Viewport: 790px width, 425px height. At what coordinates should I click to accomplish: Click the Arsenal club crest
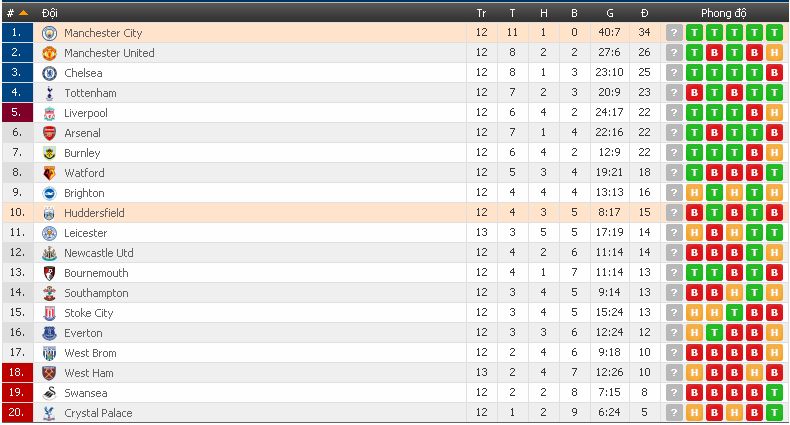pyautogui.click(x=48, y=133)
